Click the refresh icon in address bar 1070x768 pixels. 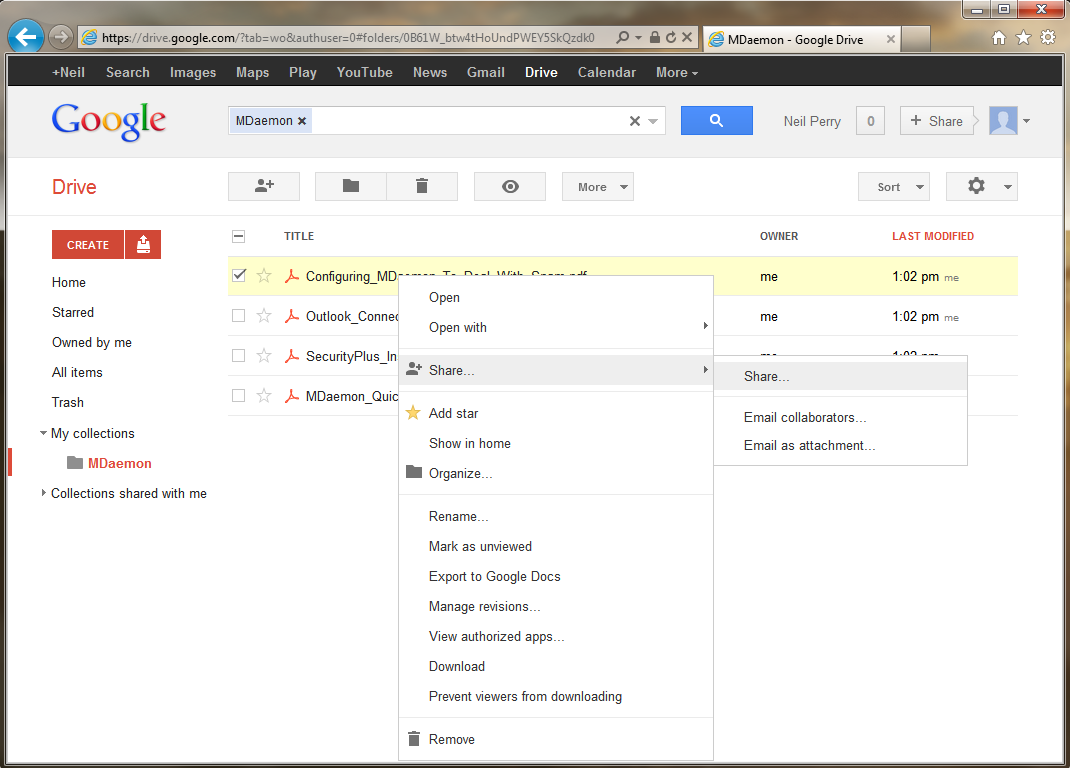click(671, 38)
